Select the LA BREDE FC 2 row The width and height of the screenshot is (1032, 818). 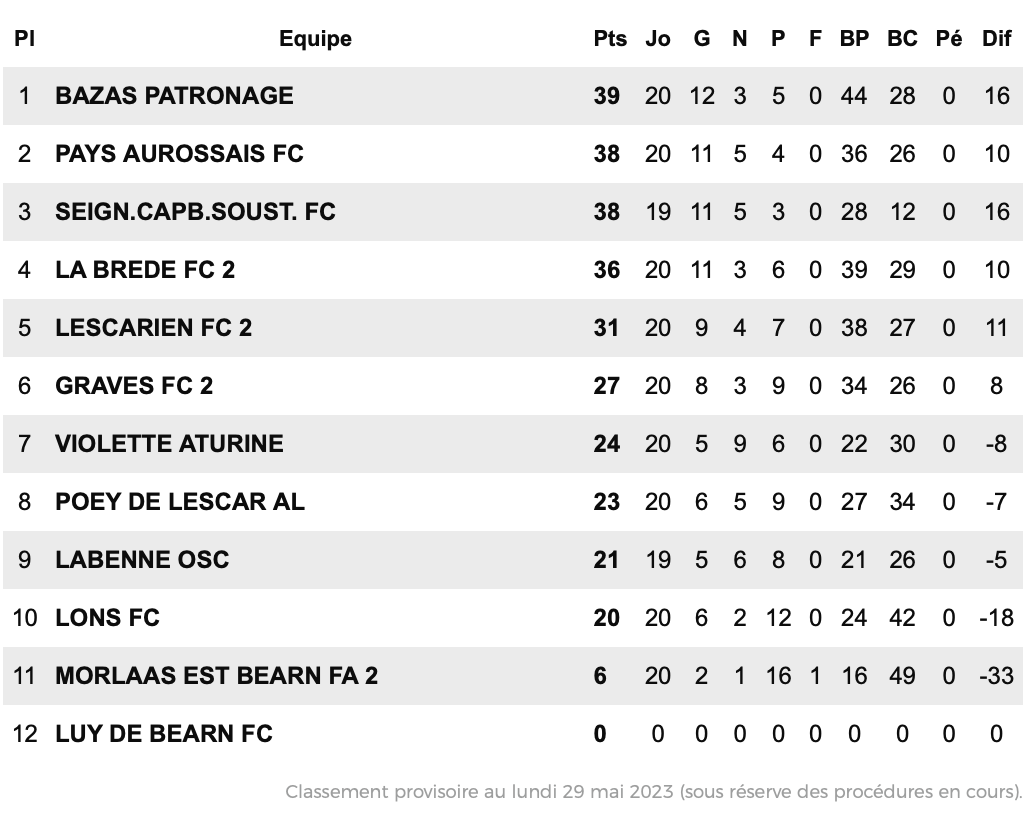513,270
